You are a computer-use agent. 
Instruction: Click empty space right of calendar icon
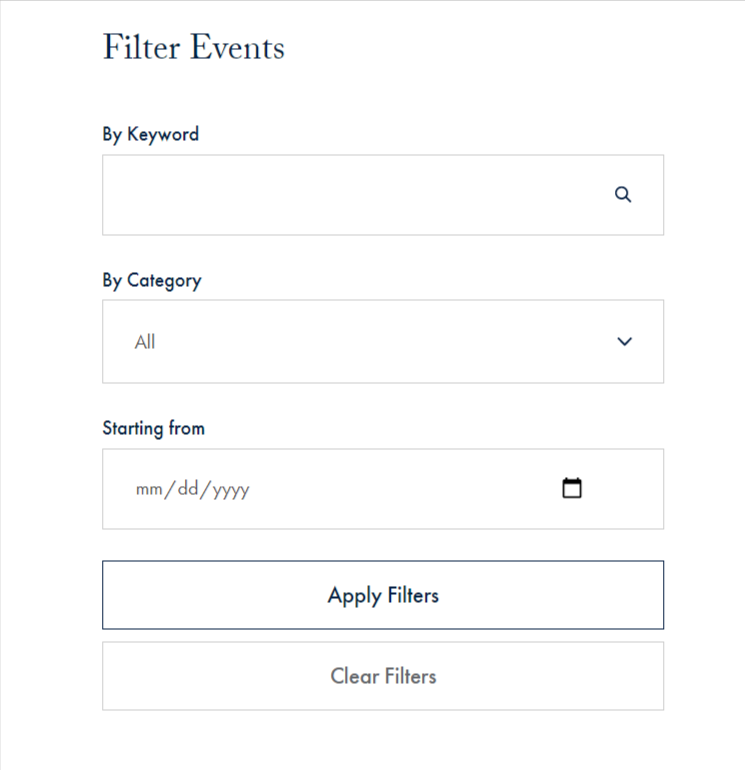(x=623, y=489)
